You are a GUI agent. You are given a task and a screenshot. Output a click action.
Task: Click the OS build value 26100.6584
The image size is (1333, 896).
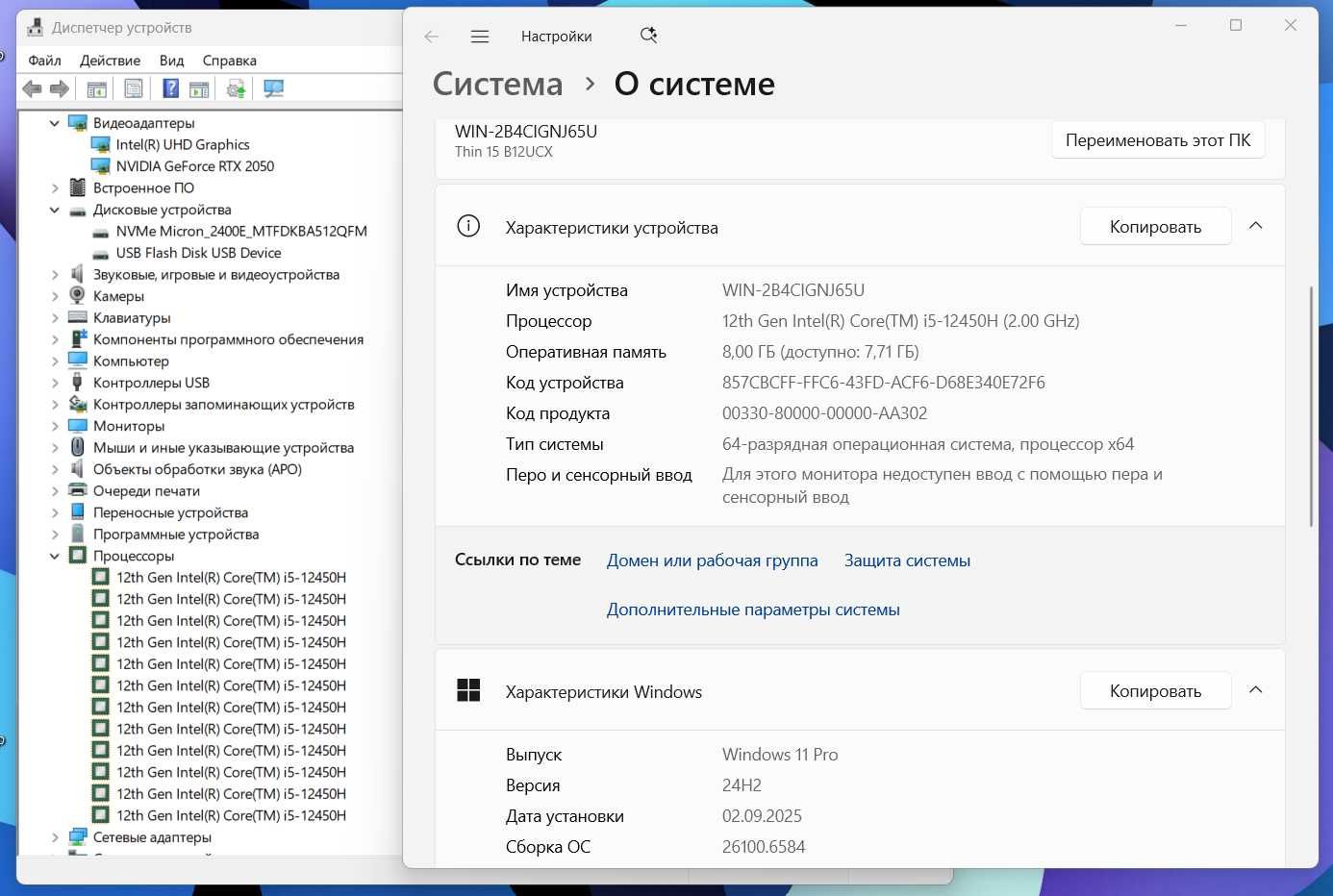(764, 847)
